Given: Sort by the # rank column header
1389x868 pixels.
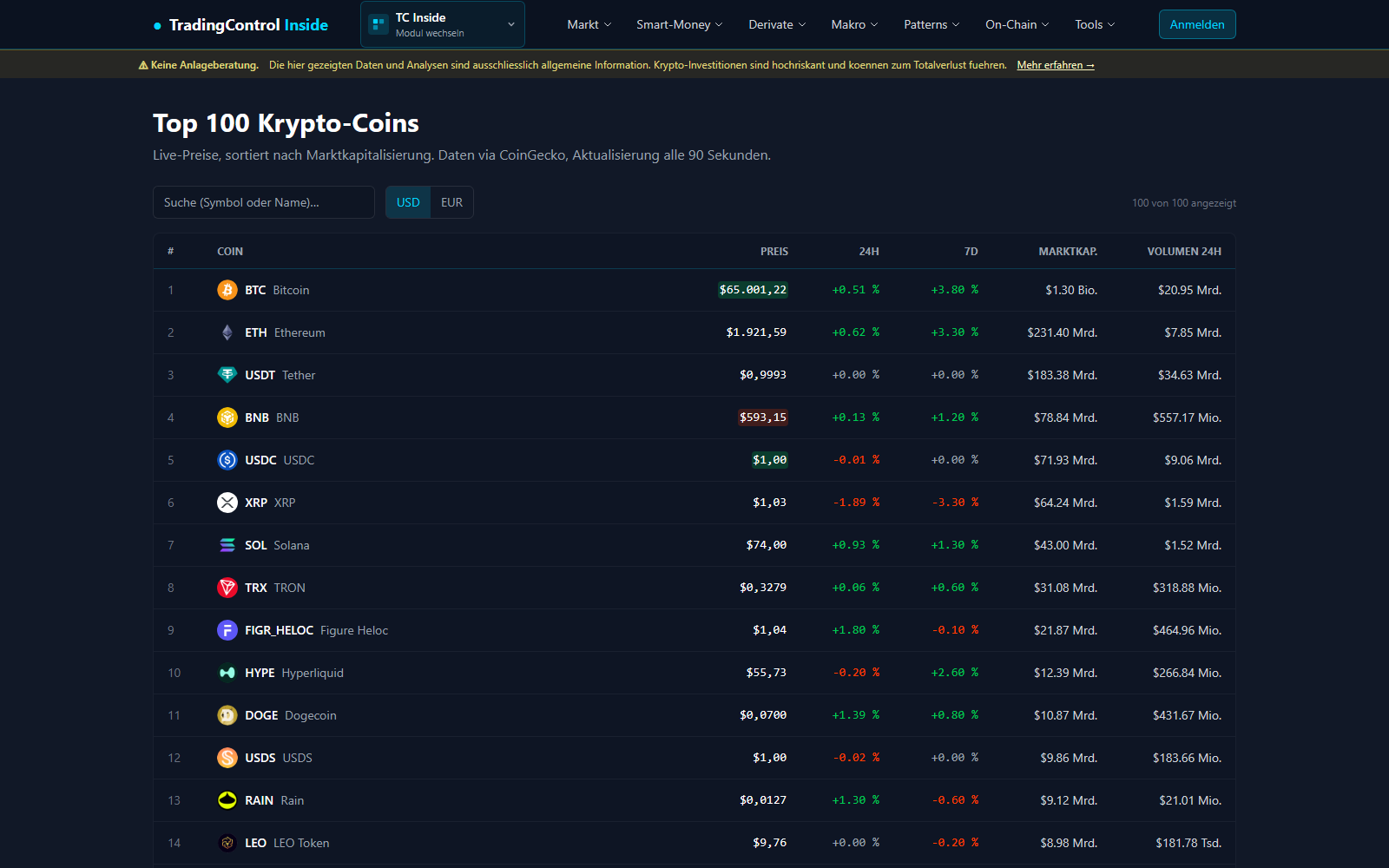Looking at the screenshot, I should click(x=171, y=252).
